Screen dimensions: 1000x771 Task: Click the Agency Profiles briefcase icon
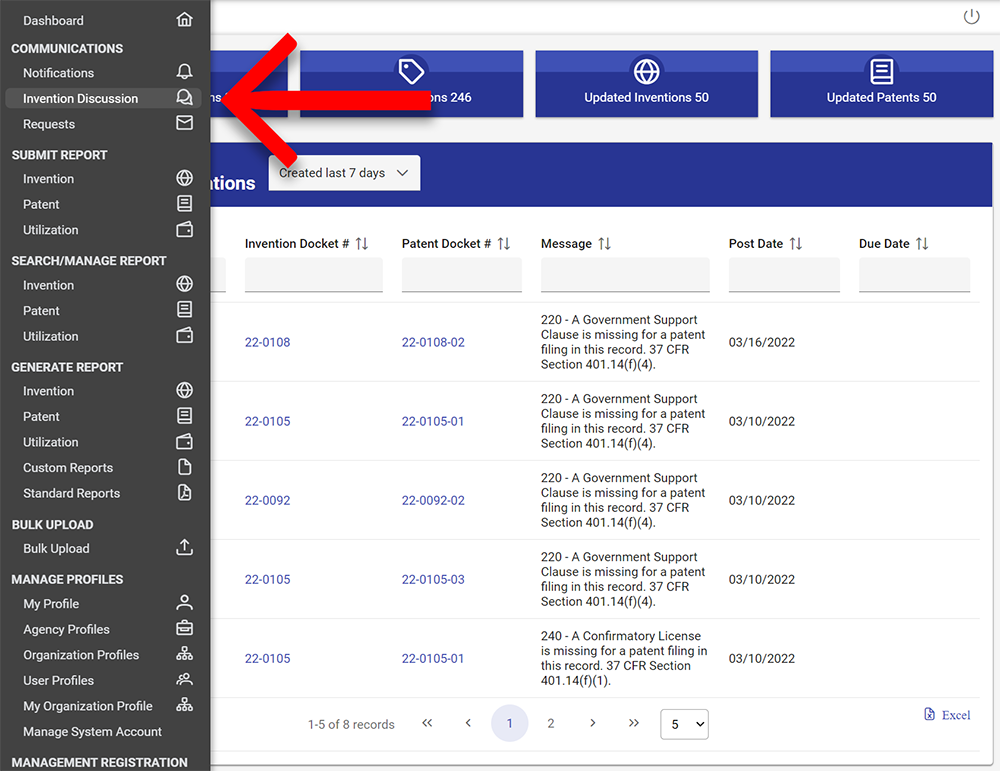184,629
